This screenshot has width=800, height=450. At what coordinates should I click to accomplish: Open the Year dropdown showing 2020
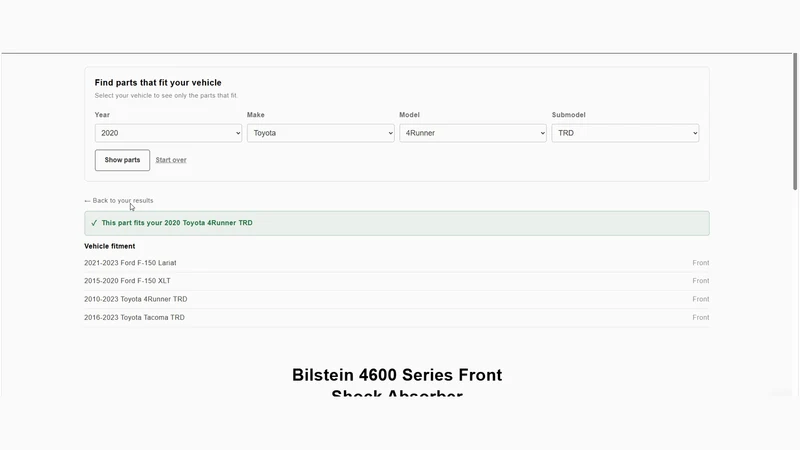(168, 133)
